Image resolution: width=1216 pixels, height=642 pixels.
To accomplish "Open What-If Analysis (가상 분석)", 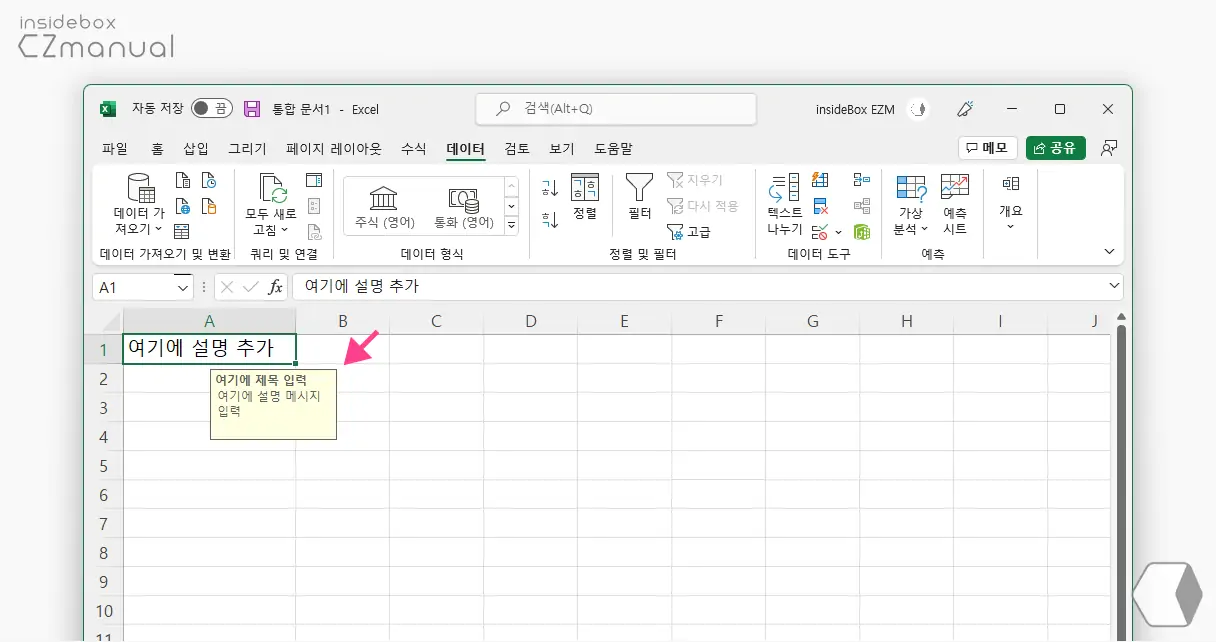I will click(x=911, y=205).
